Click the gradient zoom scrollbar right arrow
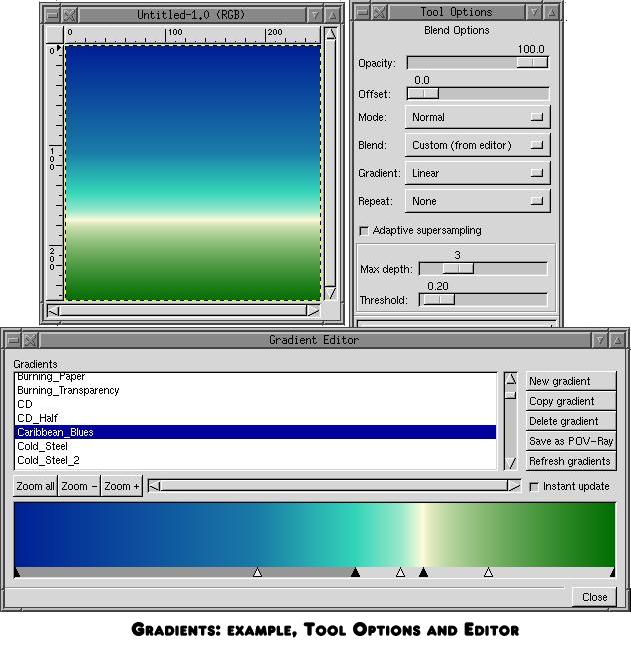 click(x=514, y=486)
